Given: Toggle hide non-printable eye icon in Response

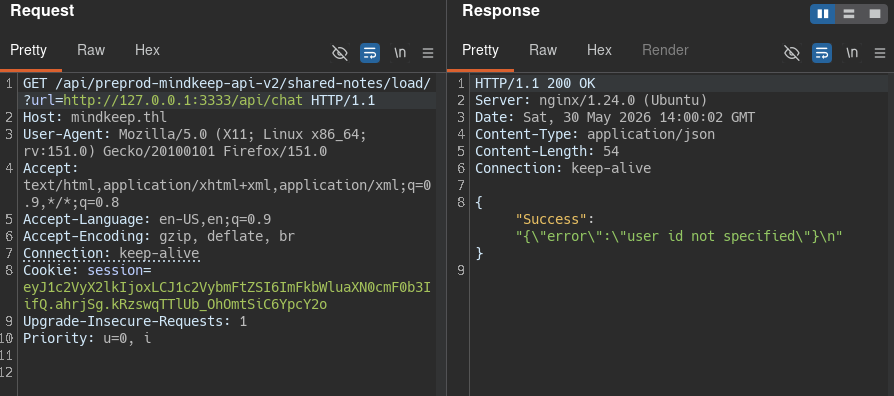Looking at the screenshot, I should coord(792,53).
